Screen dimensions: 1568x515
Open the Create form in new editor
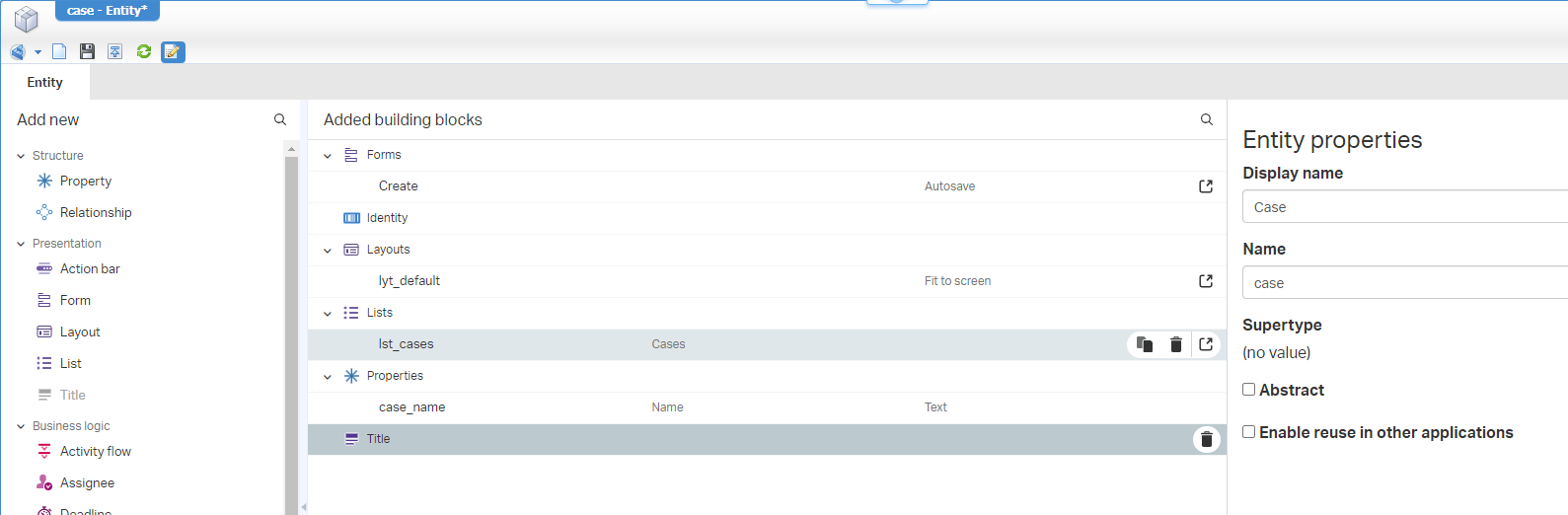pos(1206,186)
